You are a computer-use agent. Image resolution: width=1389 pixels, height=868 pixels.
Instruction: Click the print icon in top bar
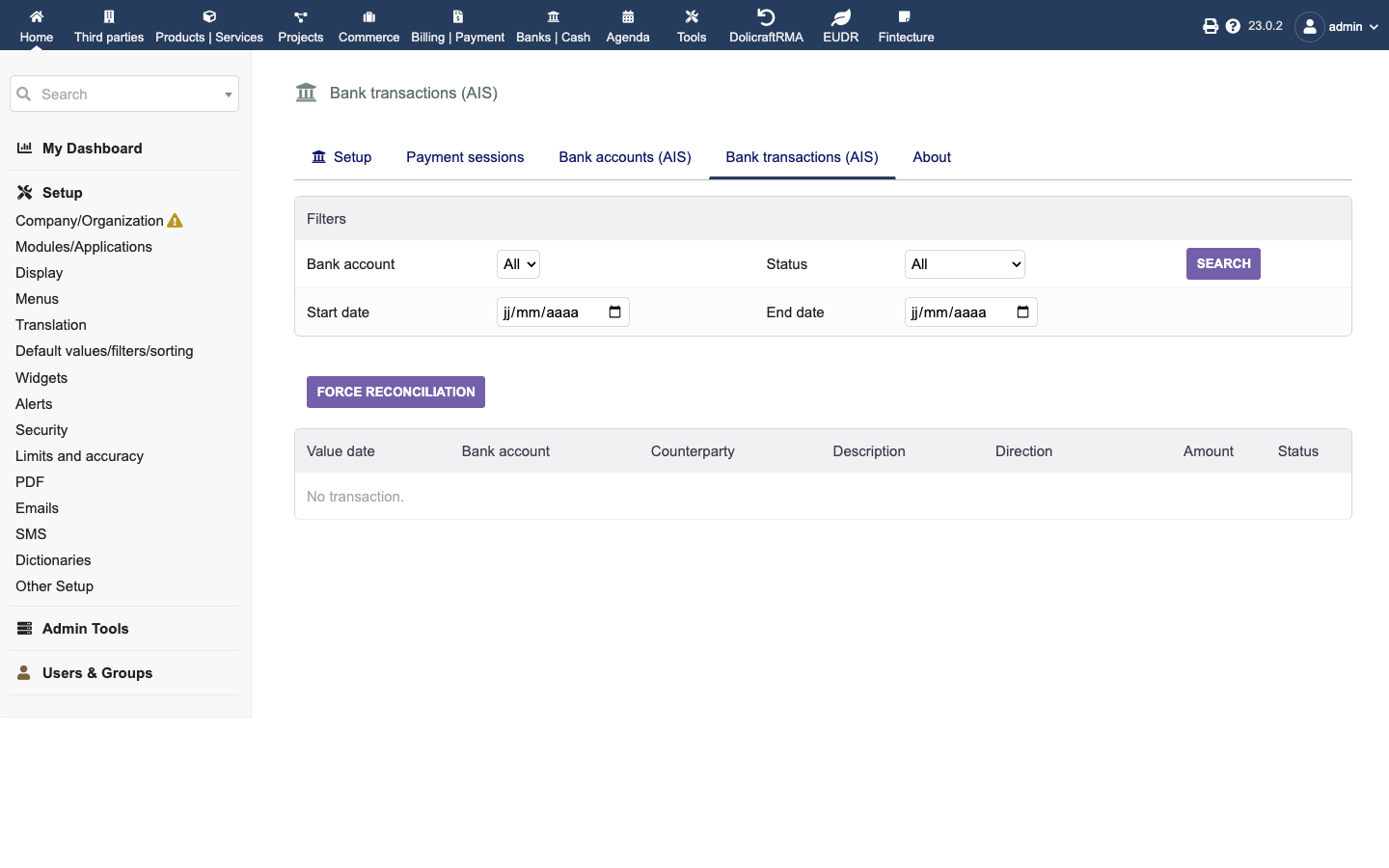pos(1211,26)
